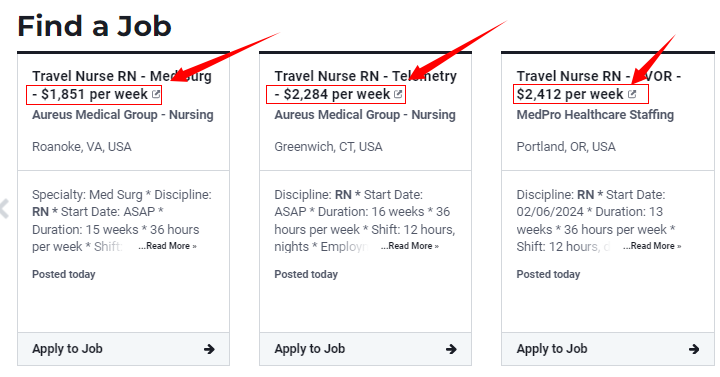The image size is (720, 377).
Task: Apply to Job for Roanoke, VA listing
Action: (124, 349)
